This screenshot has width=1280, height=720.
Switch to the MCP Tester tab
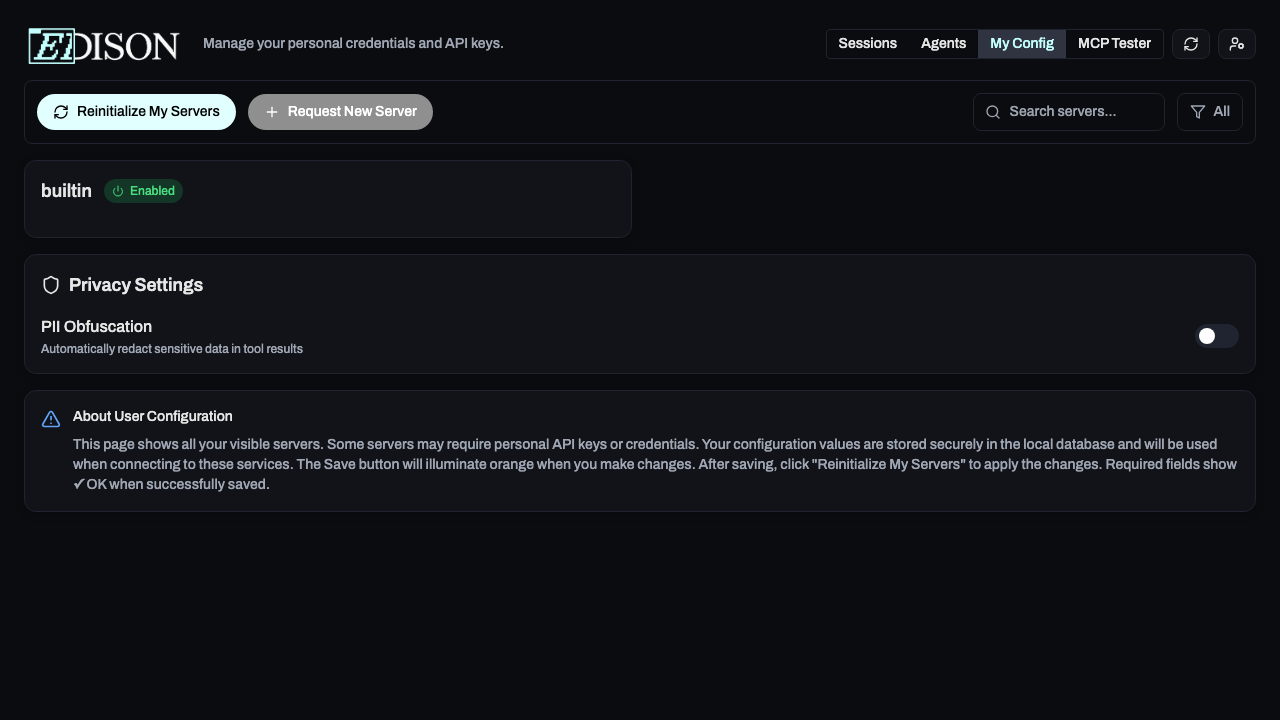[1114, 43]
